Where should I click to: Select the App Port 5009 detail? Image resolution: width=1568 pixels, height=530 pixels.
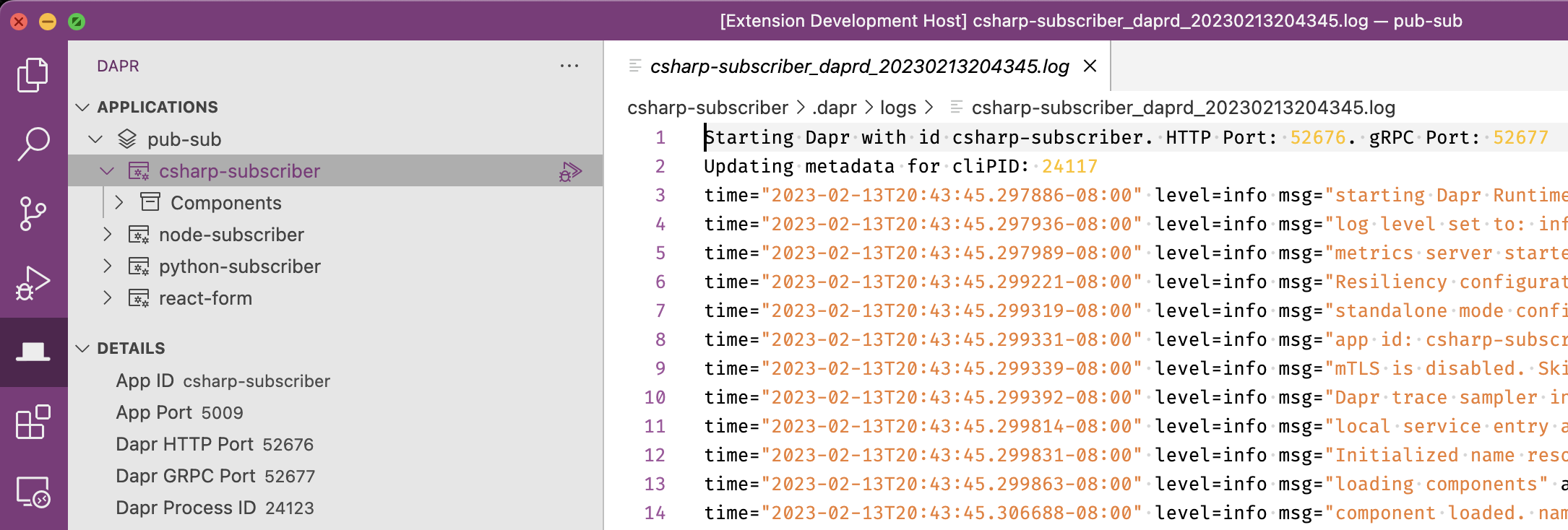(179, 412)
